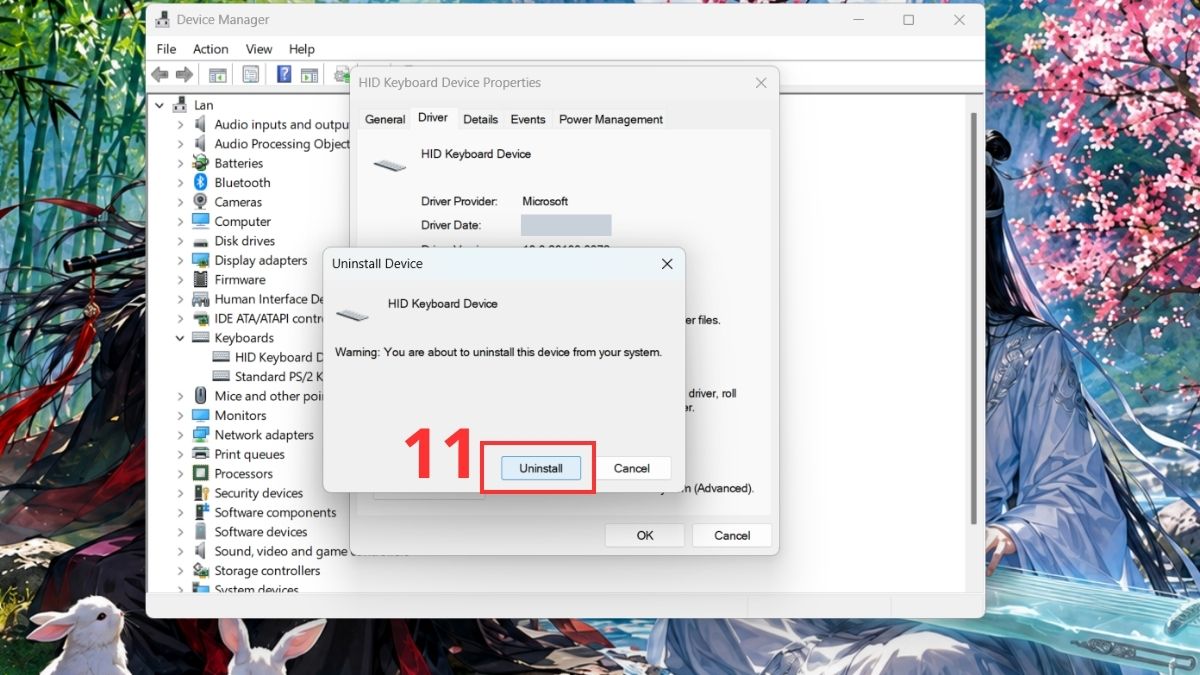Click OK in HID Keyboard Device Properties
1200x675 pixels.
pyautogui.click(x=645, y=535)
